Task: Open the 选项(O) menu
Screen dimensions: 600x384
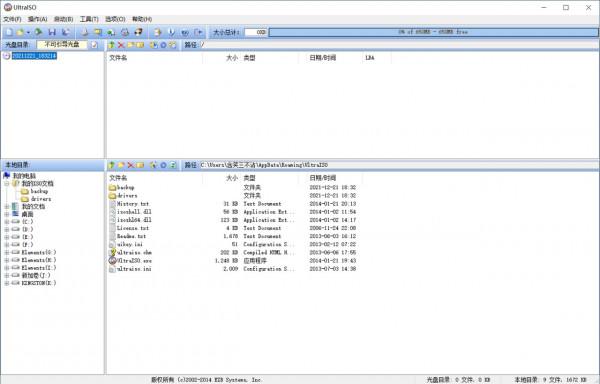Action: pos(115,19)
